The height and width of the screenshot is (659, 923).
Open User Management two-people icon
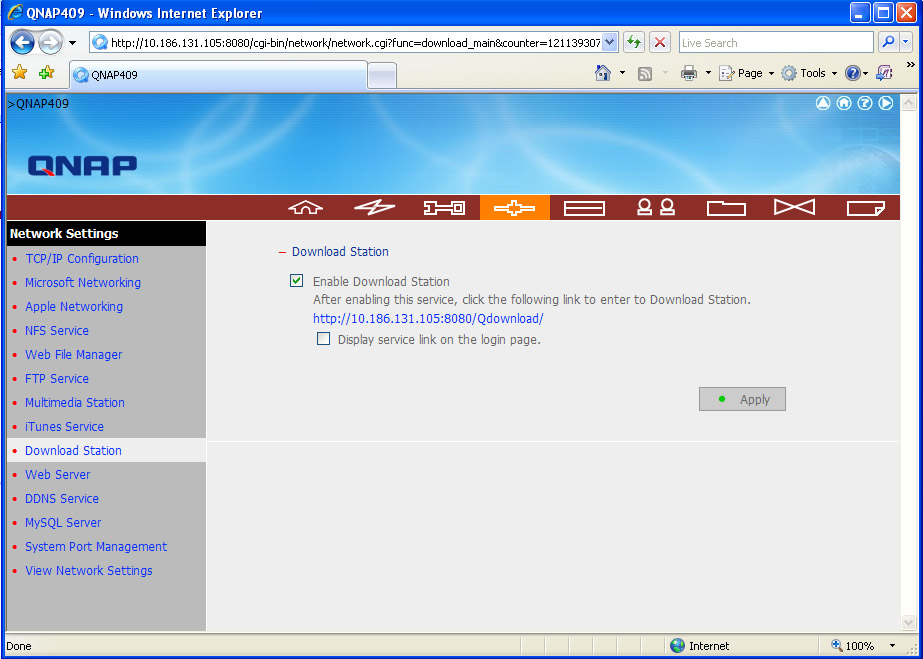656,207
